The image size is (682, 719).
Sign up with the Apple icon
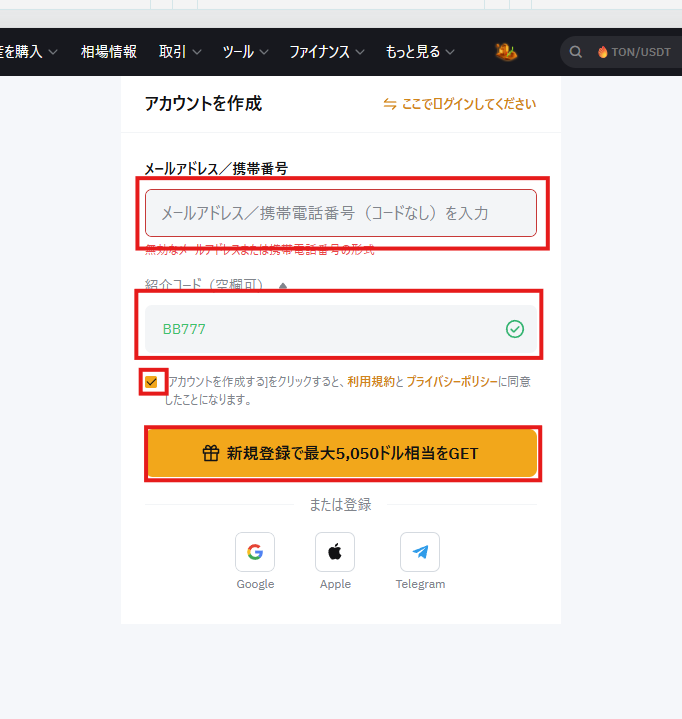click(335, 552)
